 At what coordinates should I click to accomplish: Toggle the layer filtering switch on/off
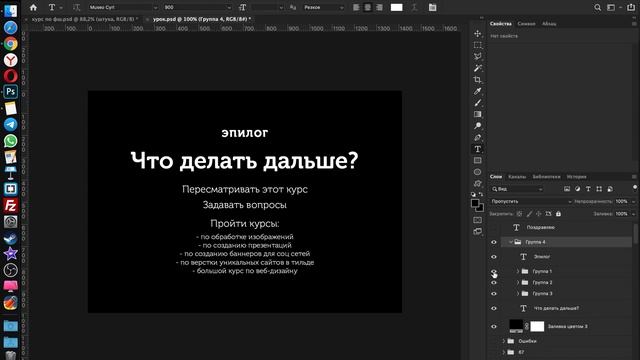(635, 188)
